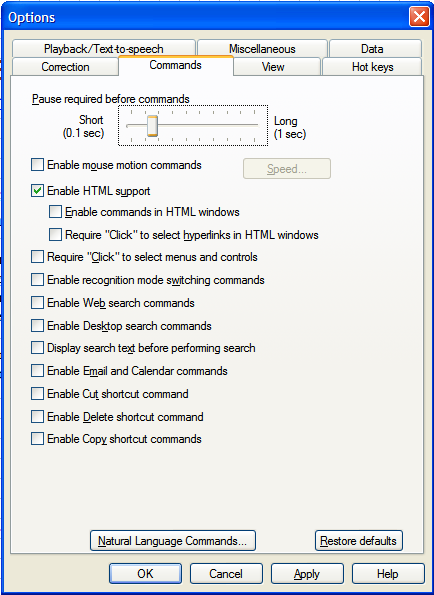The height and width of the screenshot is (595, 434).
Task: Click the pause duration slider thumb
Action: coord(152,126)
